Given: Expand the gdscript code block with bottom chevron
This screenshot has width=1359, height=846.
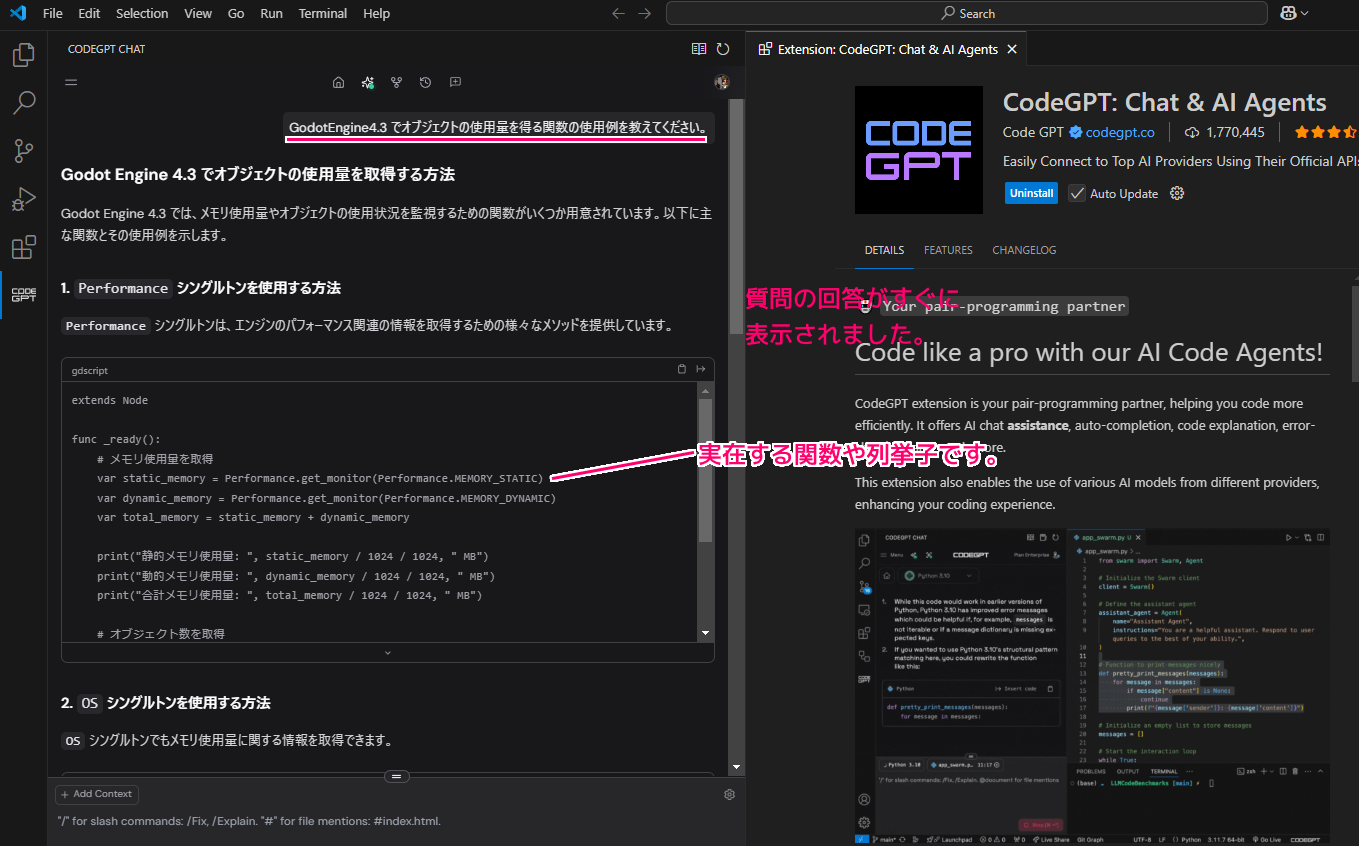Looking at the screenshot, I should [x=388, y=652].
